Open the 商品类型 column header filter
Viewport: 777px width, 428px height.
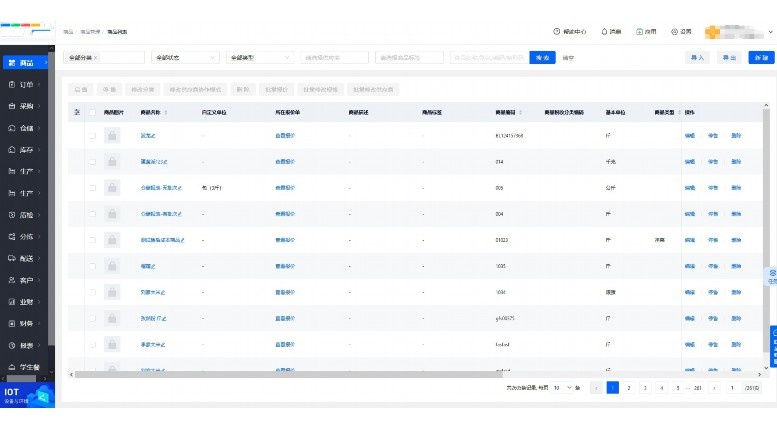(x=679, y=112)
